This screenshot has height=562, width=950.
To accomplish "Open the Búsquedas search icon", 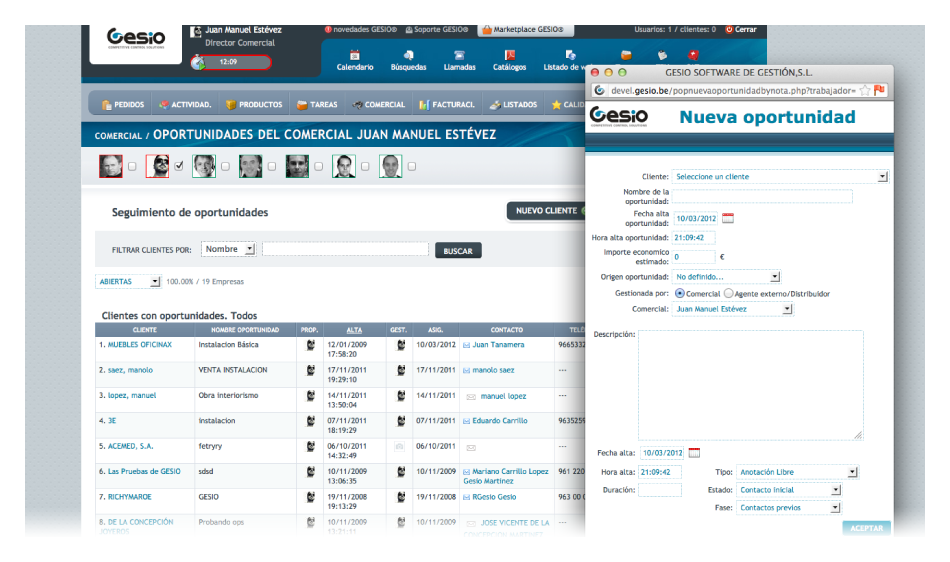I will (408, 60).
